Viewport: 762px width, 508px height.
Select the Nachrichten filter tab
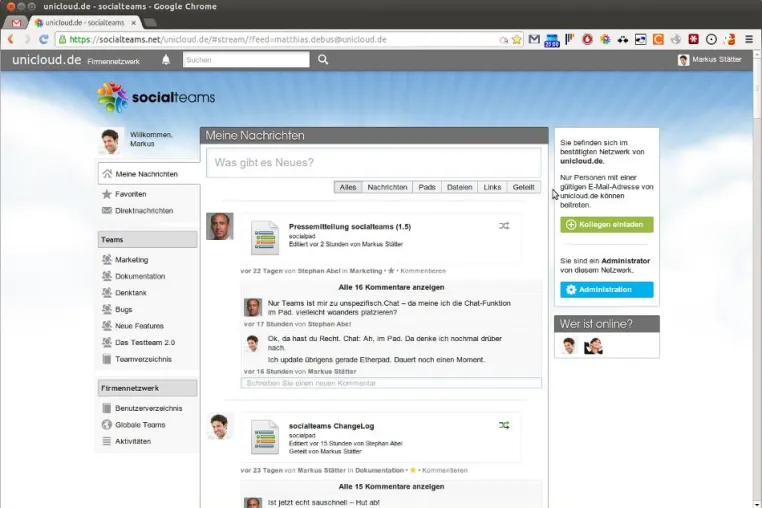coord(387,187)
